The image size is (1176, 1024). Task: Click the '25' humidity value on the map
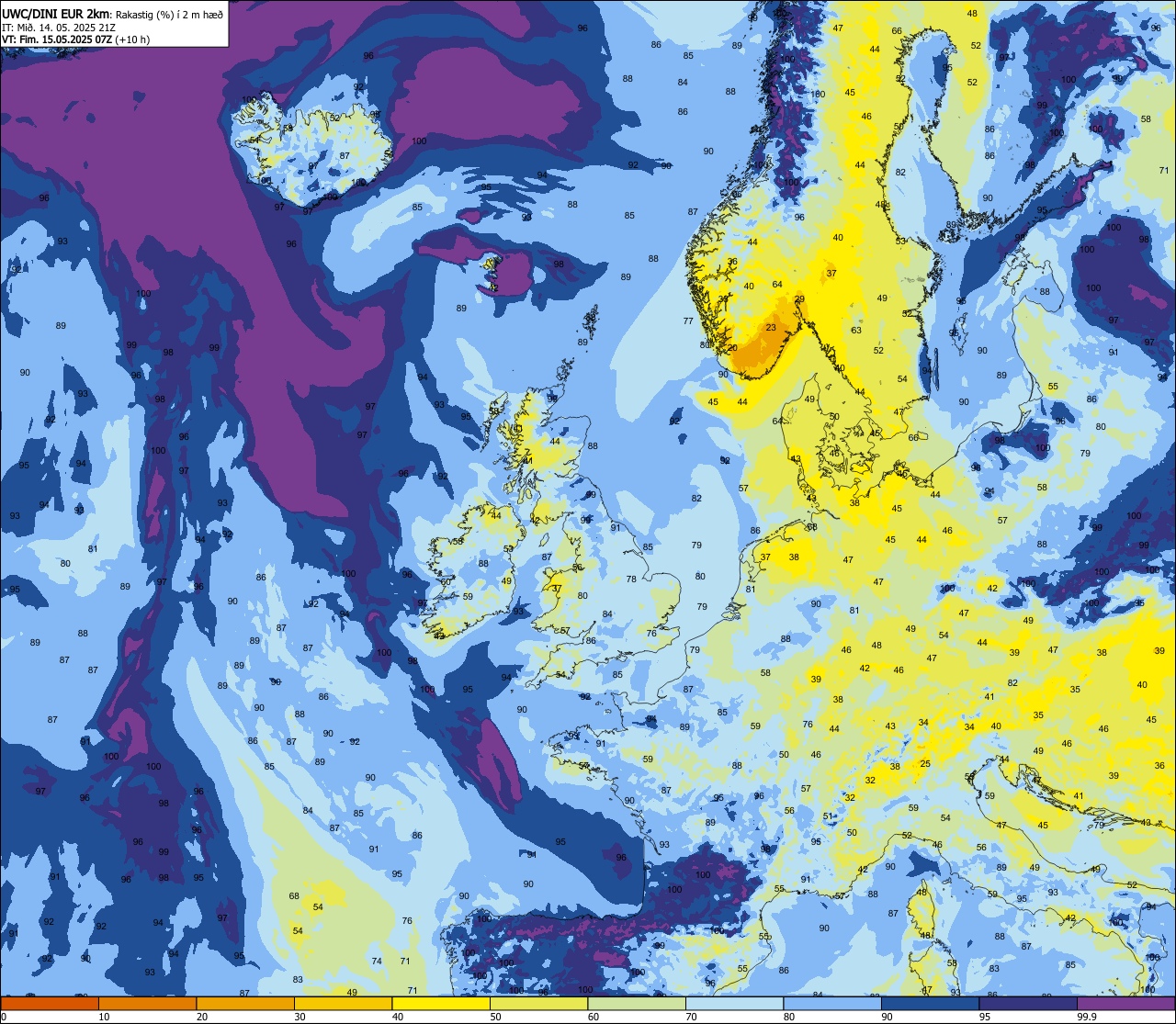point(925,763)
